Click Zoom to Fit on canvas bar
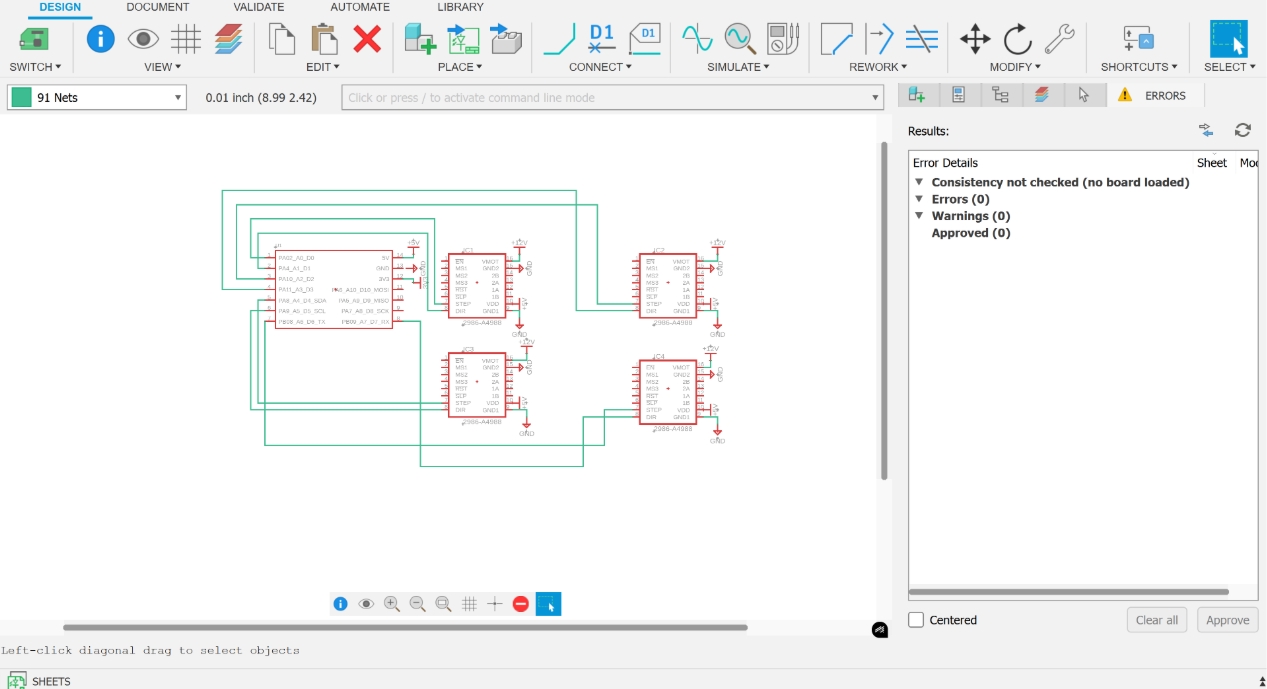The height and width of the screenshot is (689, 1267). [444, 604]
